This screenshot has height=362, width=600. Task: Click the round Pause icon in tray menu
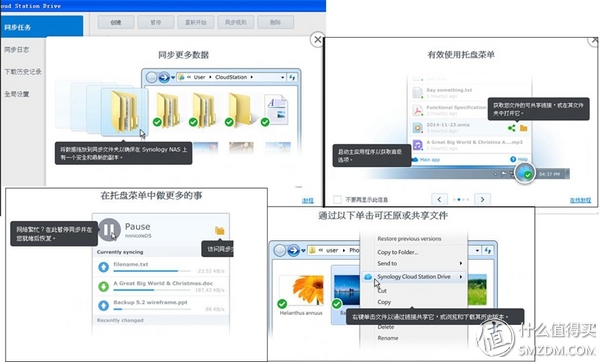(109, 229)
